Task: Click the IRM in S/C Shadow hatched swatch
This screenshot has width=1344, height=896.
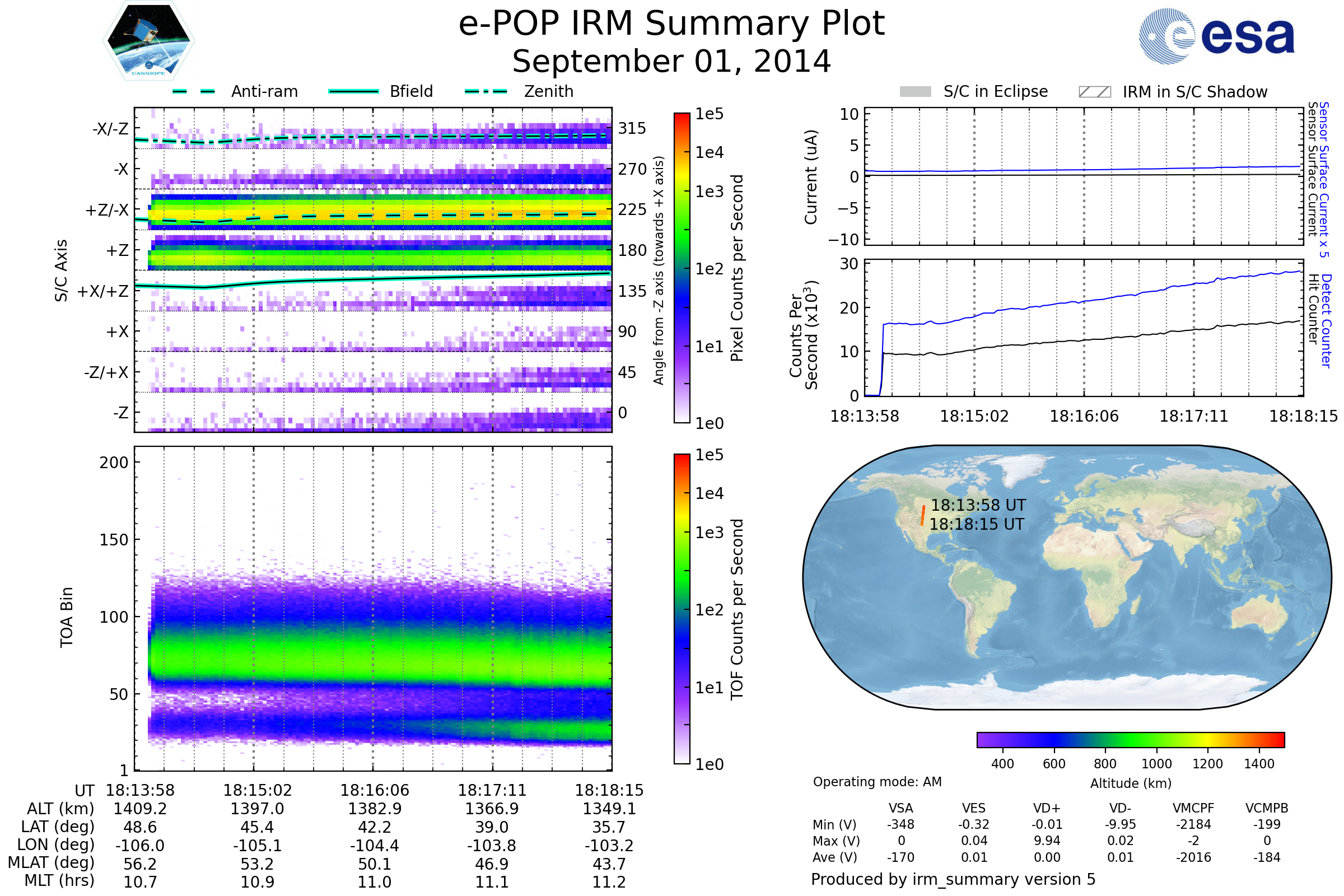Action: point(1094,92)
